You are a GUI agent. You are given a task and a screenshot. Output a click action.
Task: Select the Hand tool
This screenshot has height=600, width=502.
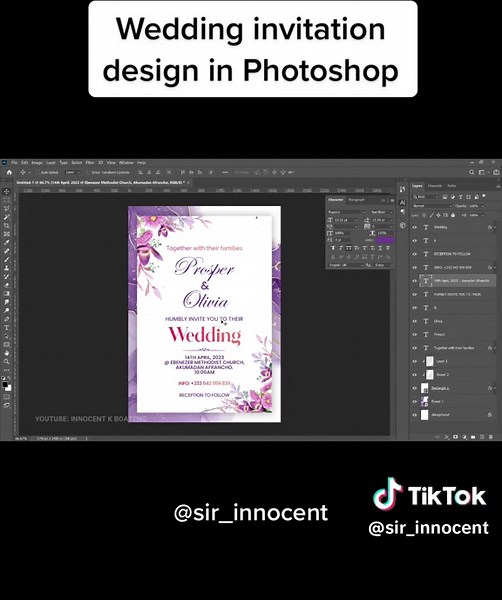coord(7,353)
